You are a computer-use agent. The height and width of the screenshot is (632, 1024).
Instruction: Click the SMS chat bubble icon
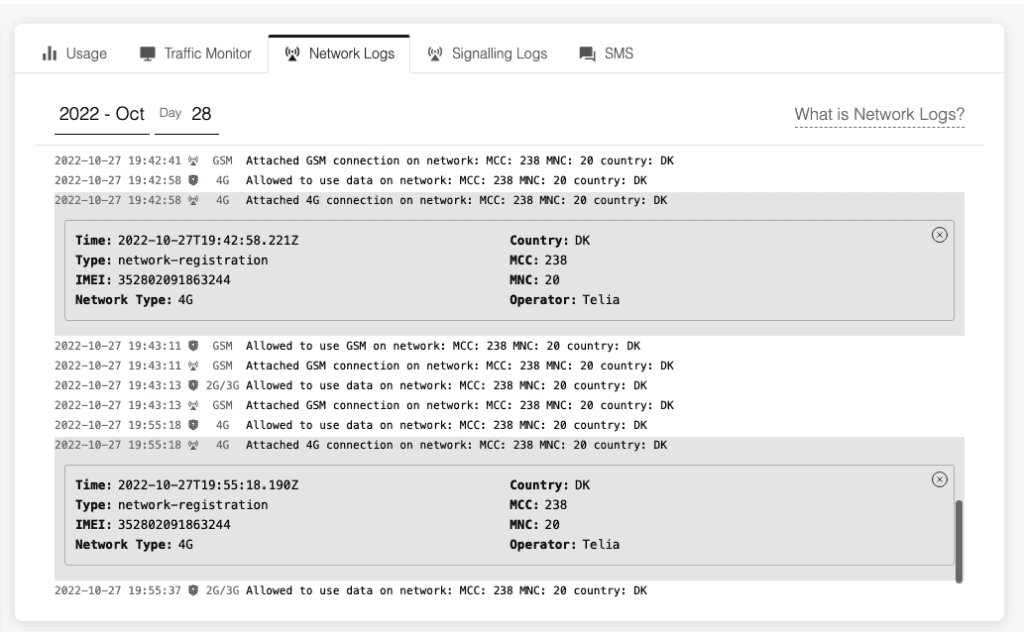point(587,54)
